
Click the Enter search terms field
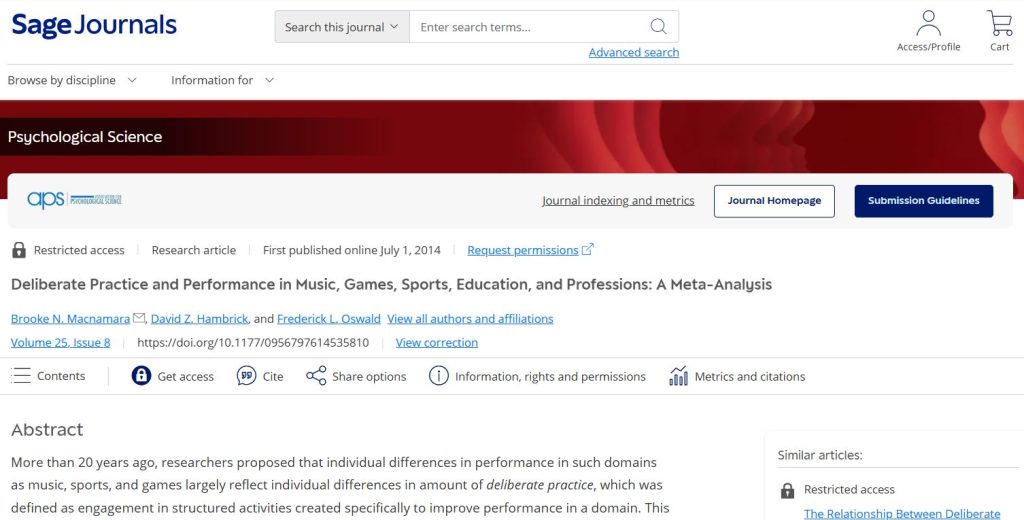525,27
